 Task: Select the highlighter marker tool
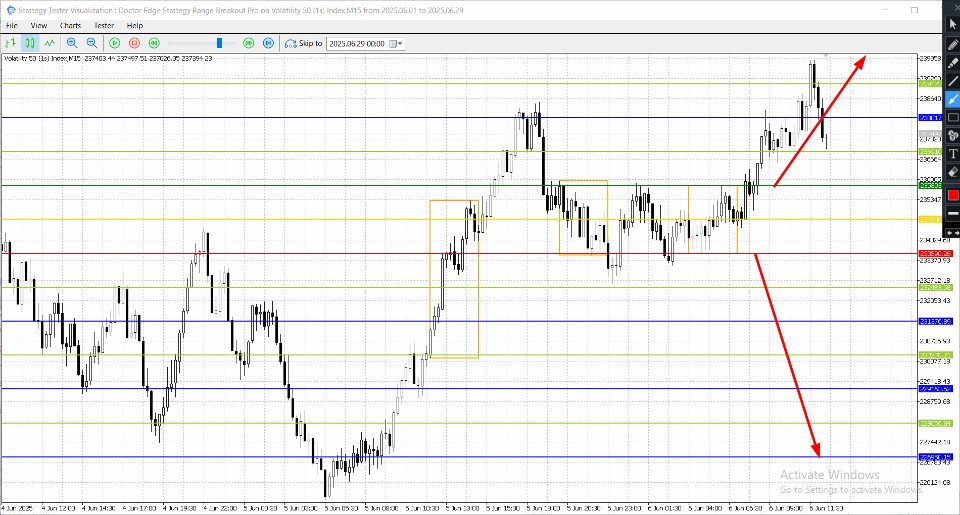(953, 62)
